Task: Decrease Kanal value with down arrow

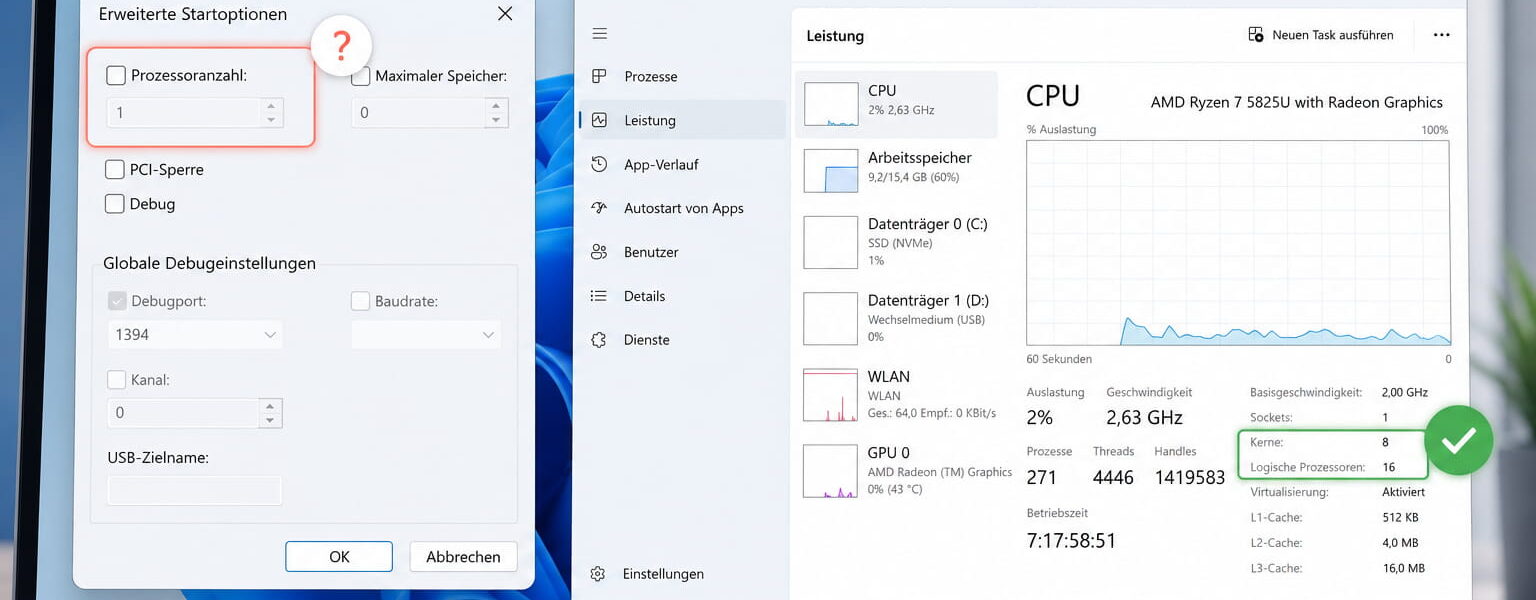Action: click(x=270, y=420)
